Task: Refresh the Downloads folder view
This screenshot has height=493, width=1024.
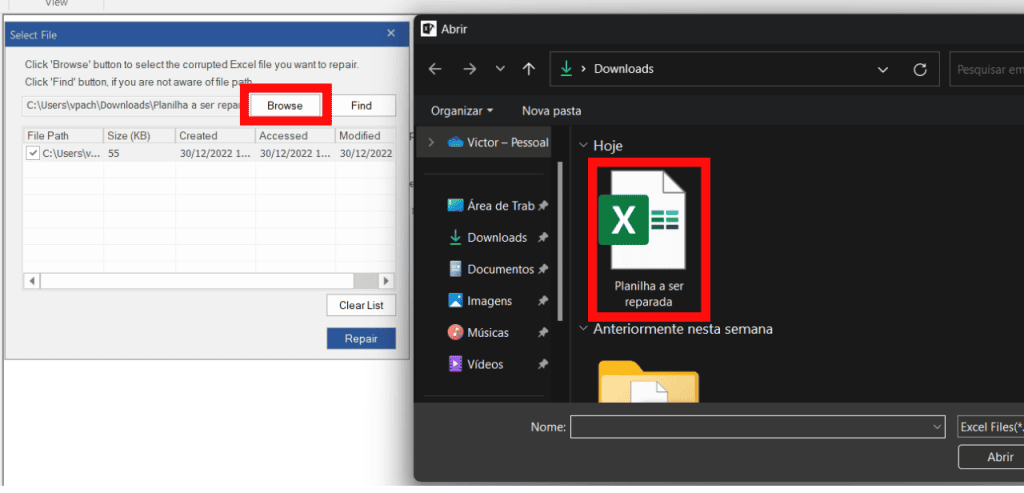Action: point(920,69)
